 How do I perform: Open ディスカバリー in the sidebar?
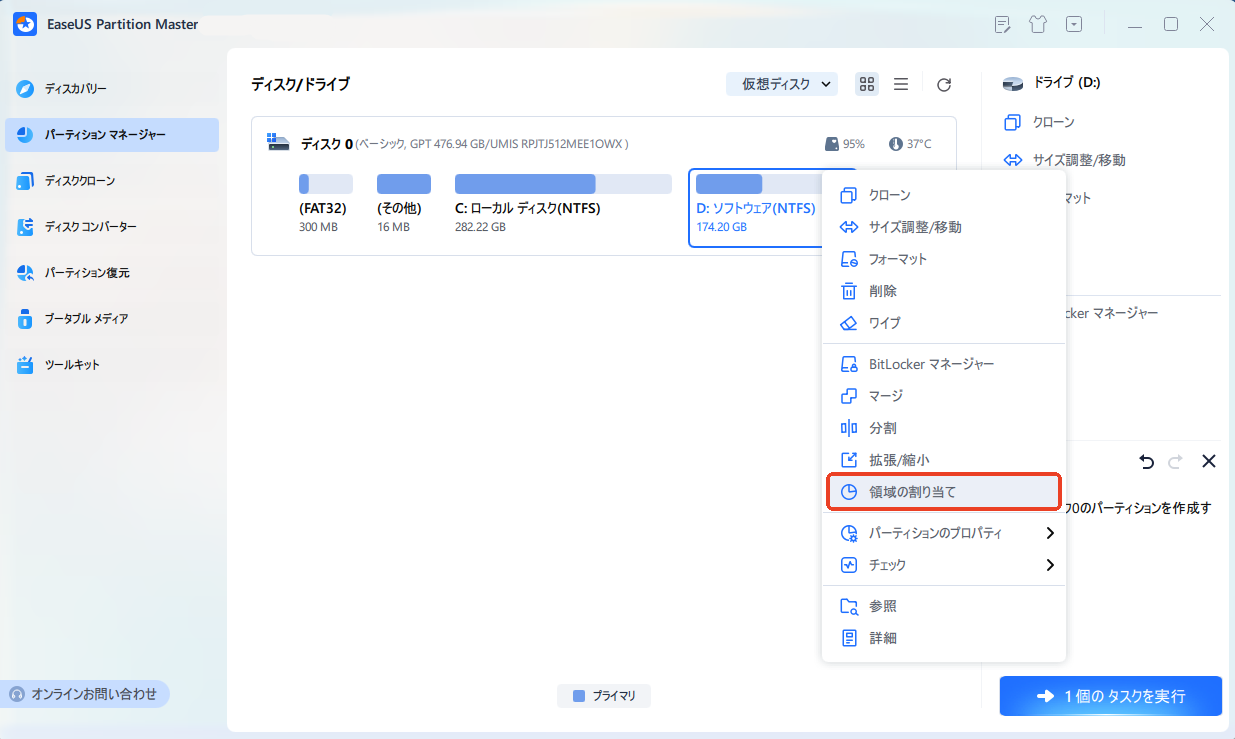112,89
